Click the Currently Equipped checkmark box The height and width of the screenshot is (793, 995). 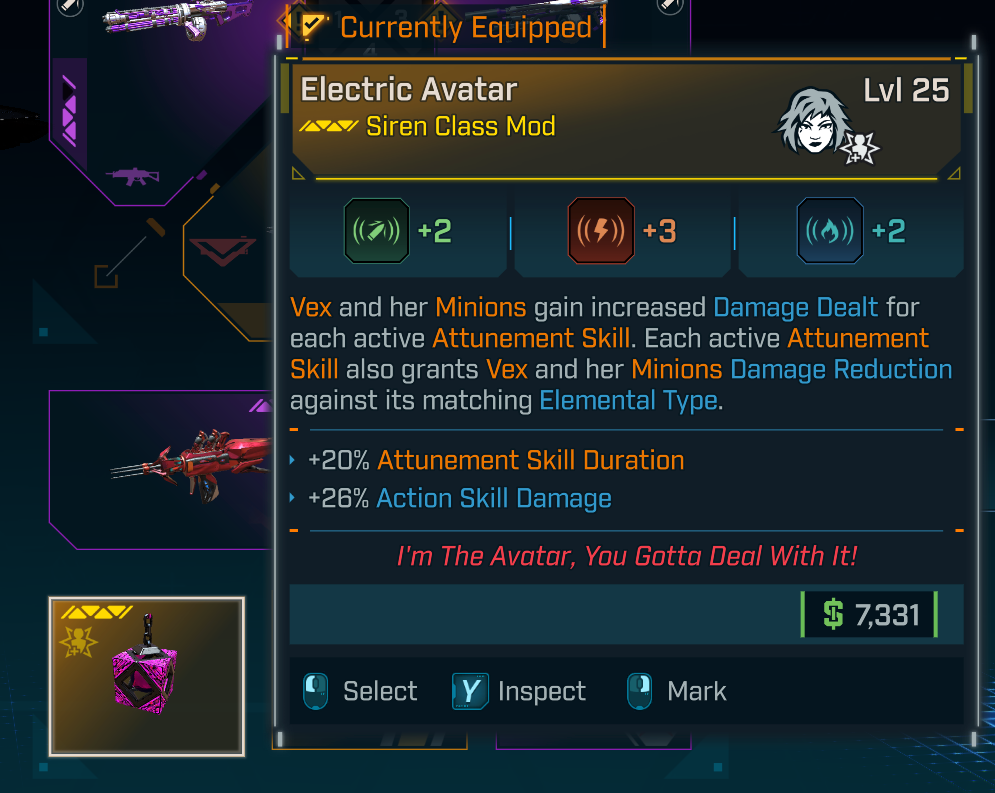(x=310, y=26)
